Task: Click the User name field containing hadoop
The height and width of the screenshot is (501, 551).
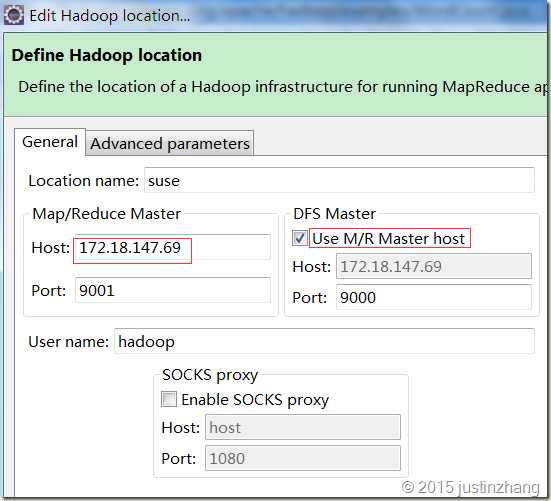Action: tap(324, 341)
